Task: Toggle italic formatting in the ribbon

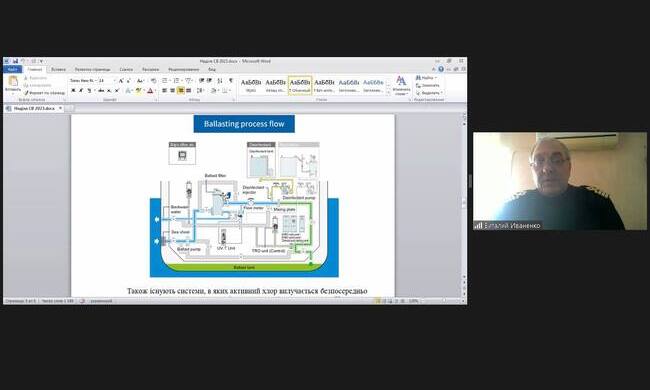Action: (81, 90)
